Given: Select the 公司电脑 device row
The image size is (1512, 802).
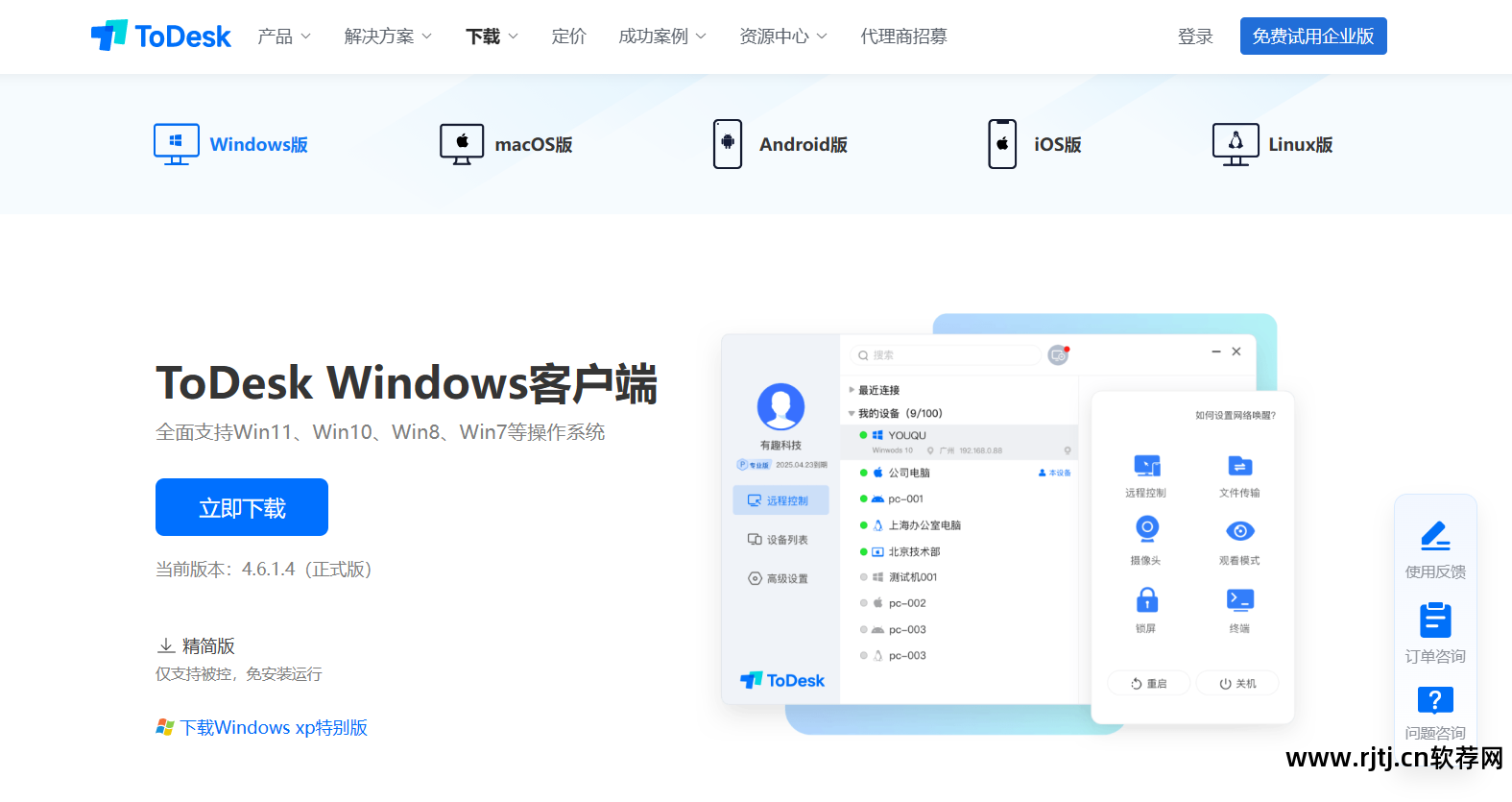Looking at the screenshot, I should 959,473.
